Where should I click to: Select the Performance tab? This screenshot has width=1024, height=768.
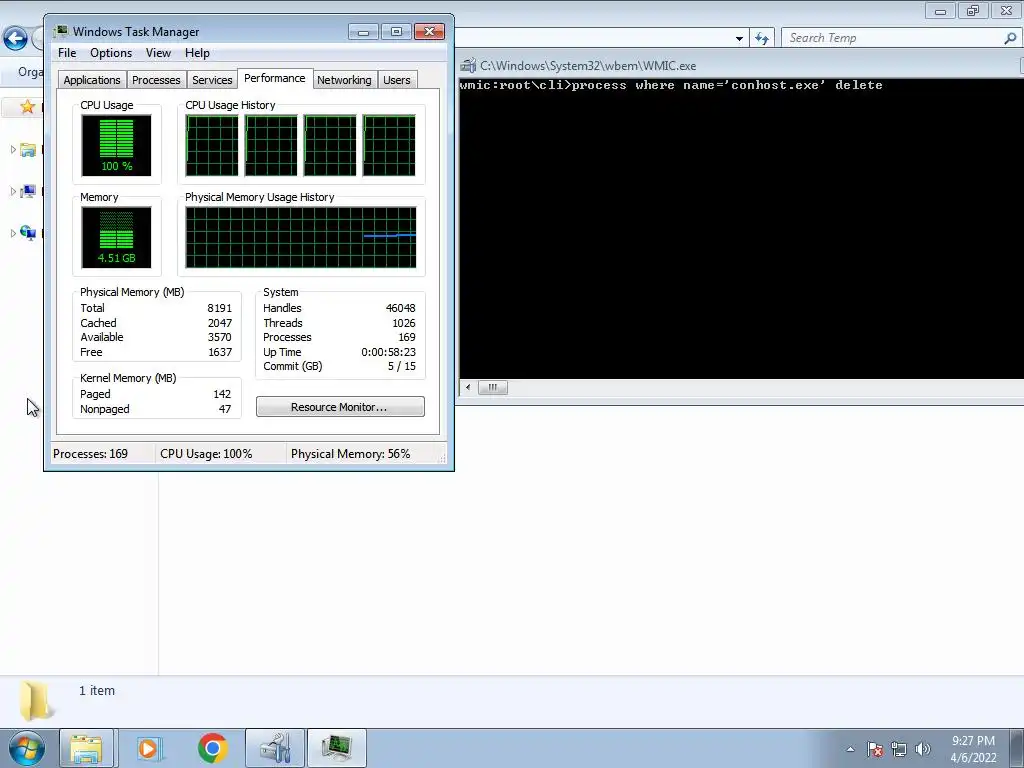click(275, 78)
